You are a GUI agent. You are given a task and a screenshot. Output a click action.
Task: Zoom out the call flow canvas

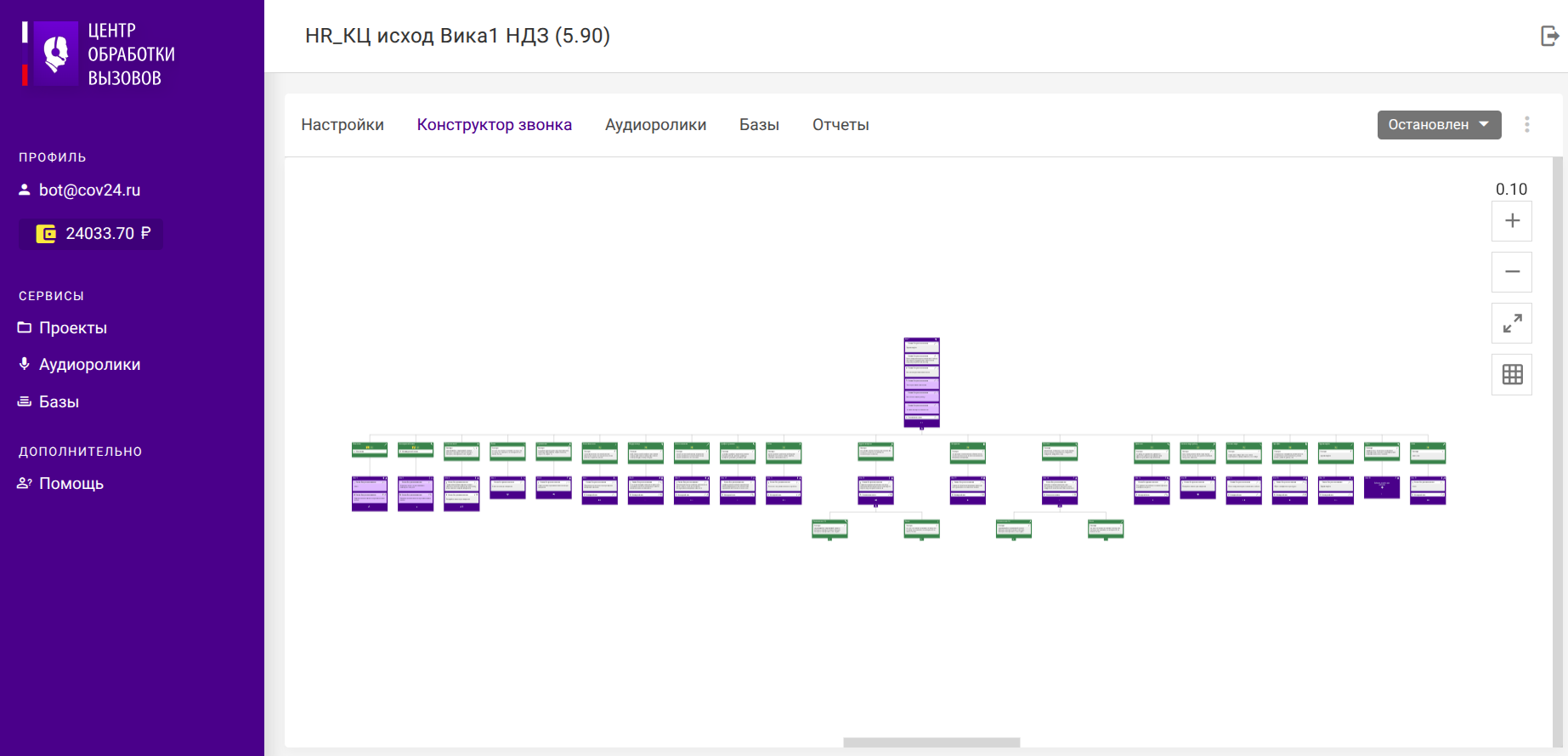(x=1512, y=272)
